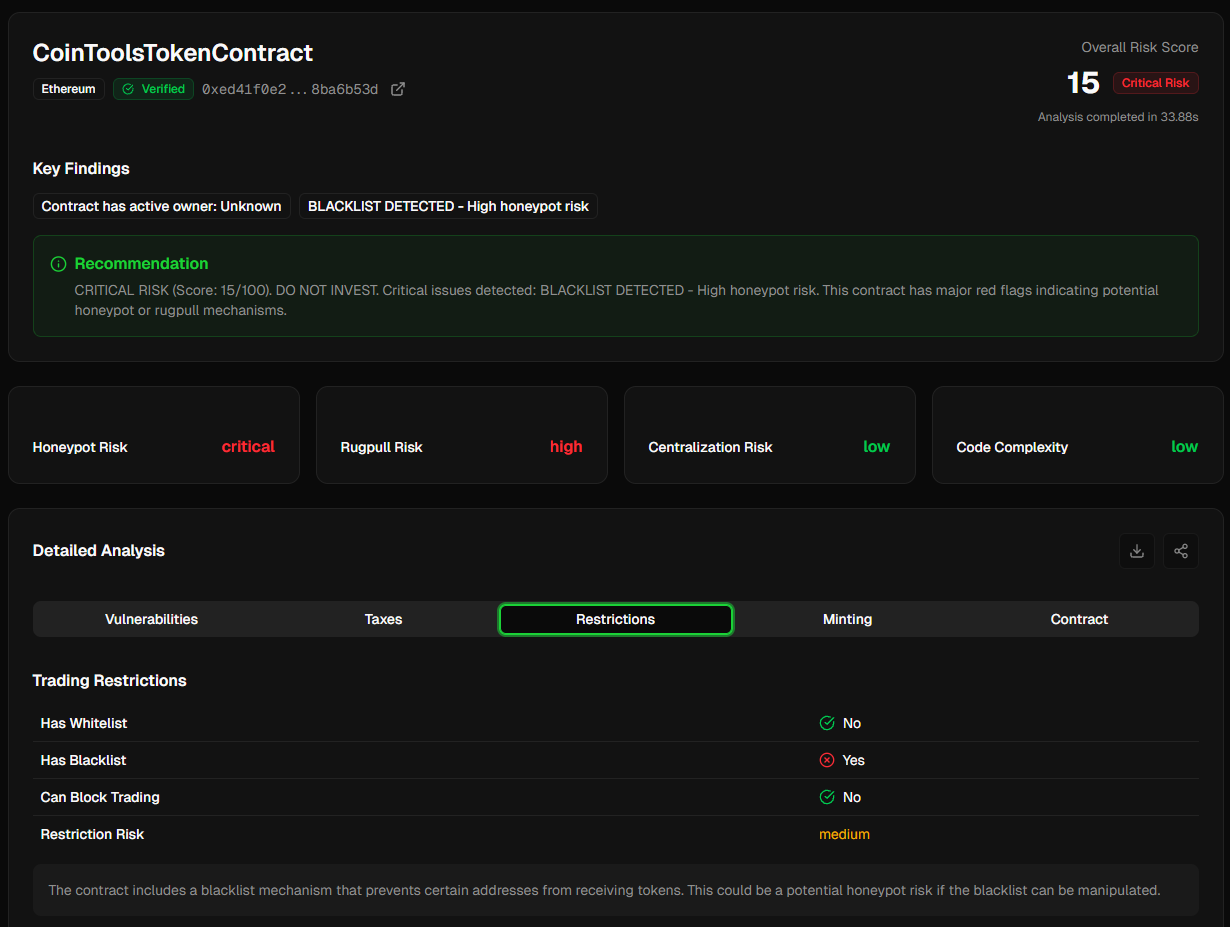Click the share analysis icon
Viewport: 1230px width, 927px height.
1180,550
